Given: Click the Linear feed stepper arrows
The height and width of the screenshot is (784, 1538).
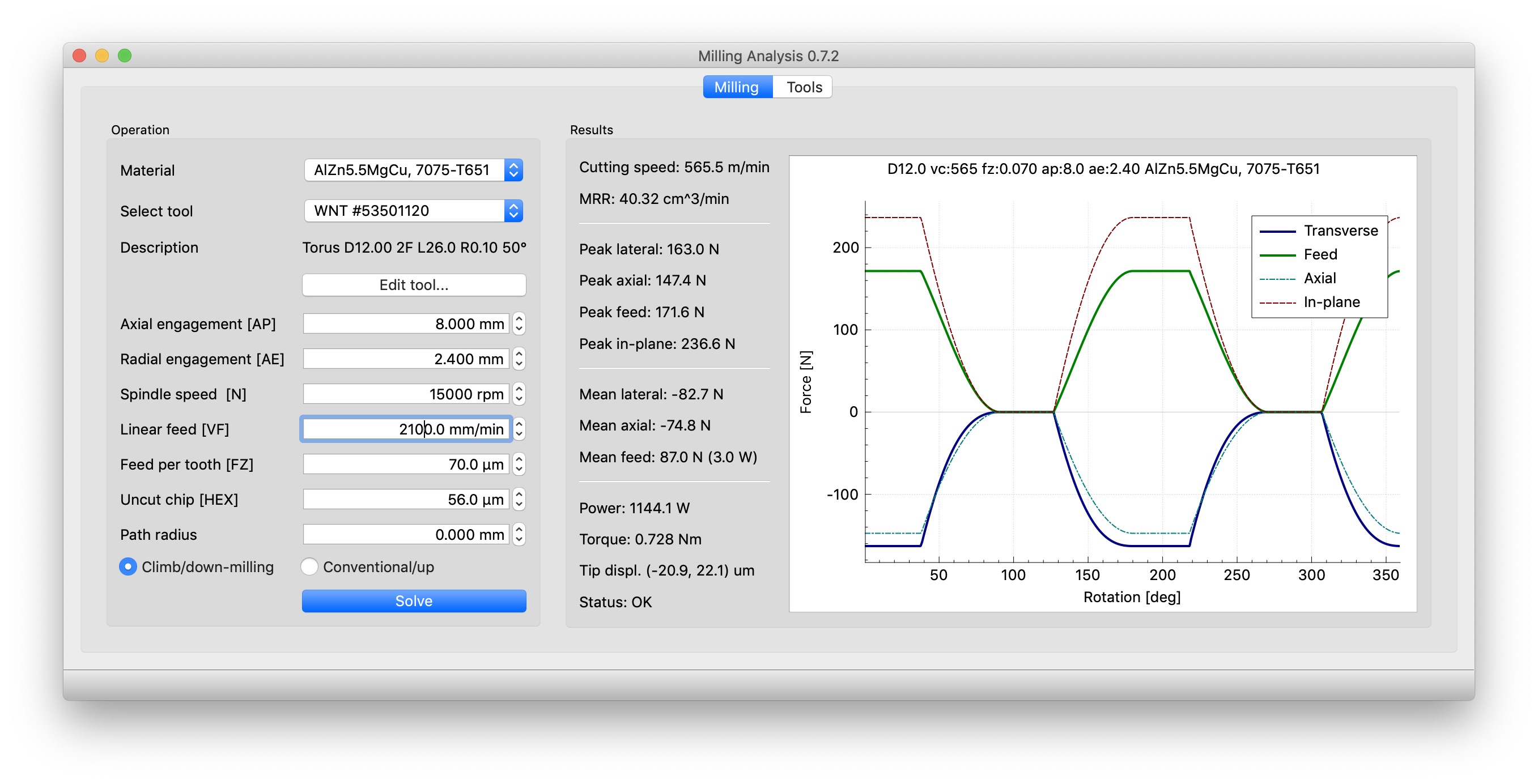Looking at the screenshot, I should (519, 429).
